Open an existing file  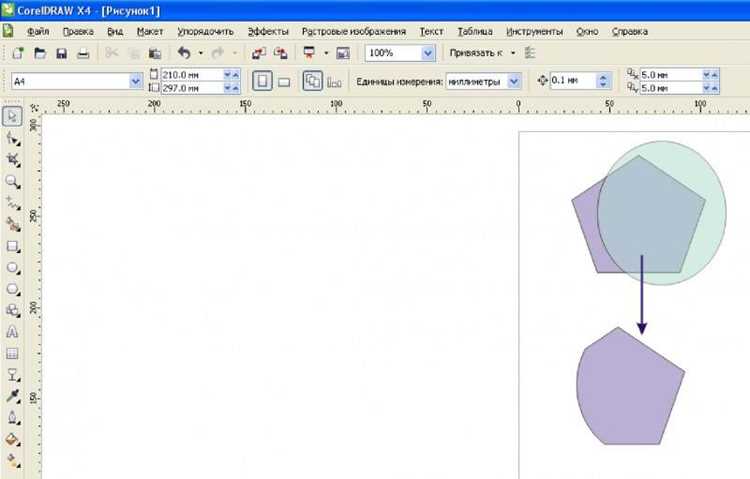(x=40, y=53)
